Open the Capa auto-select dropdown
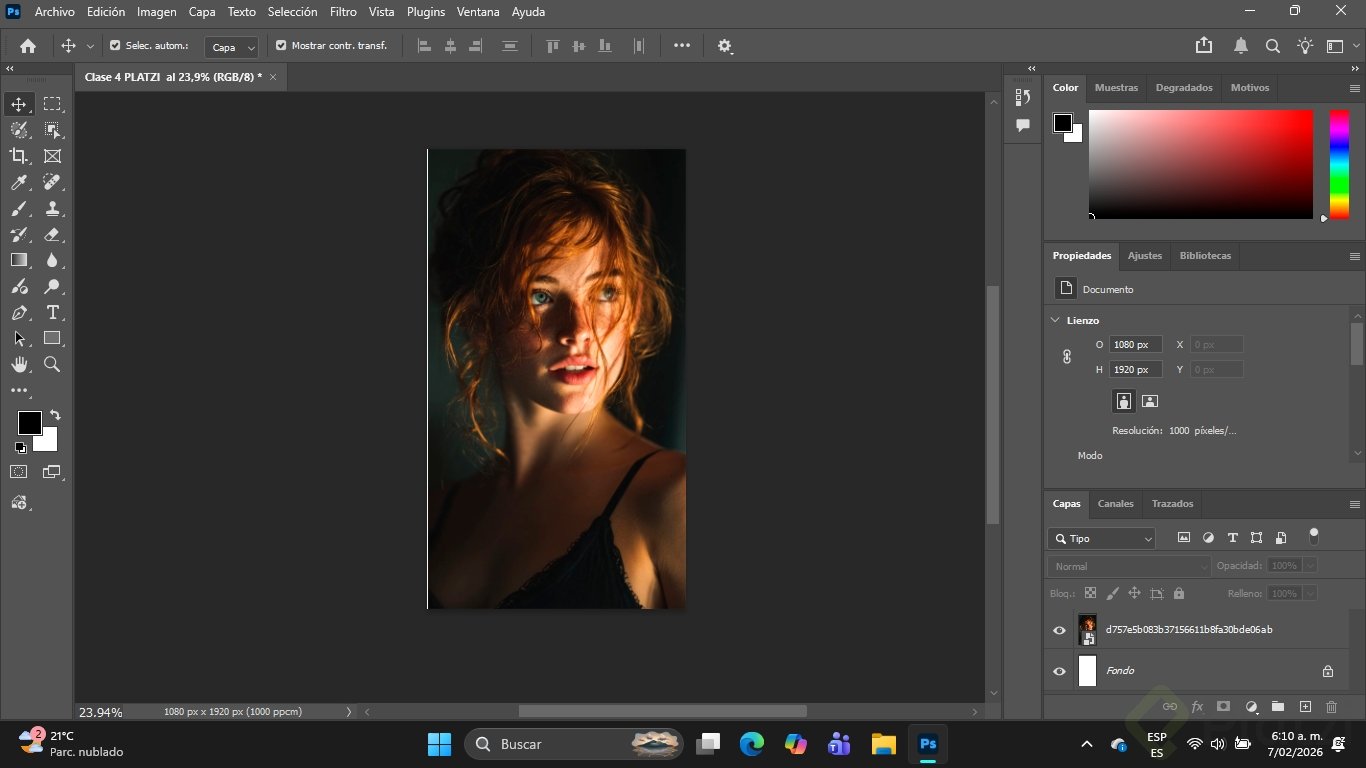 (x=231, y=47)
